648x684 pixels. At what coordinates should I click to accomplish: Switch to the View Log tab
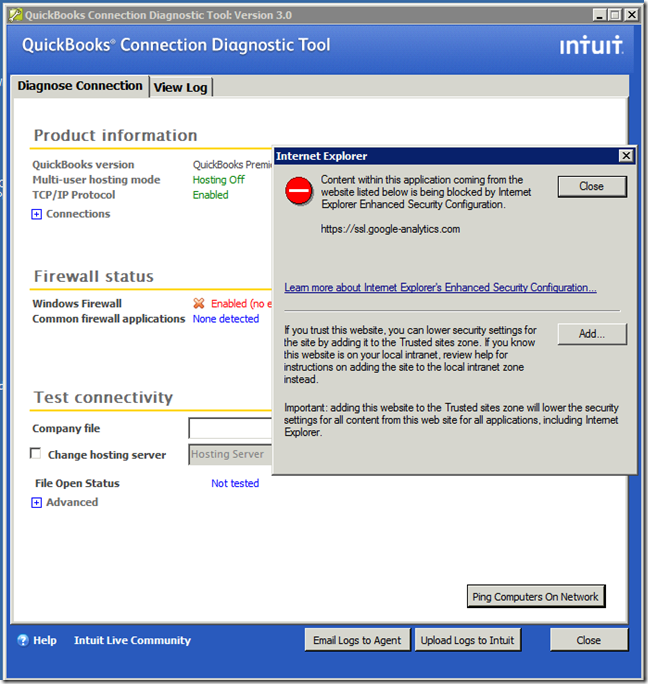point(181,87)
